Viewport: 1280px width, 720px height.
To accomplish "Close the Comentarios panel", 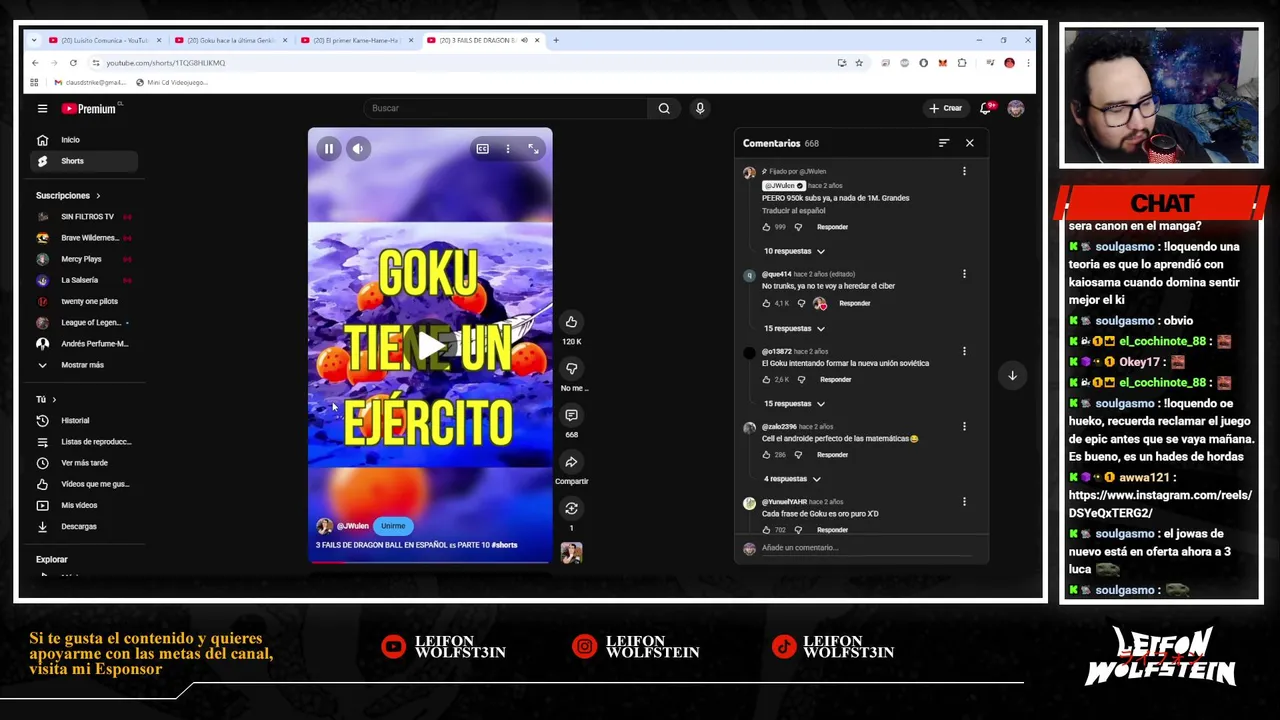I will pyautogui.click(x=969, y=143).
